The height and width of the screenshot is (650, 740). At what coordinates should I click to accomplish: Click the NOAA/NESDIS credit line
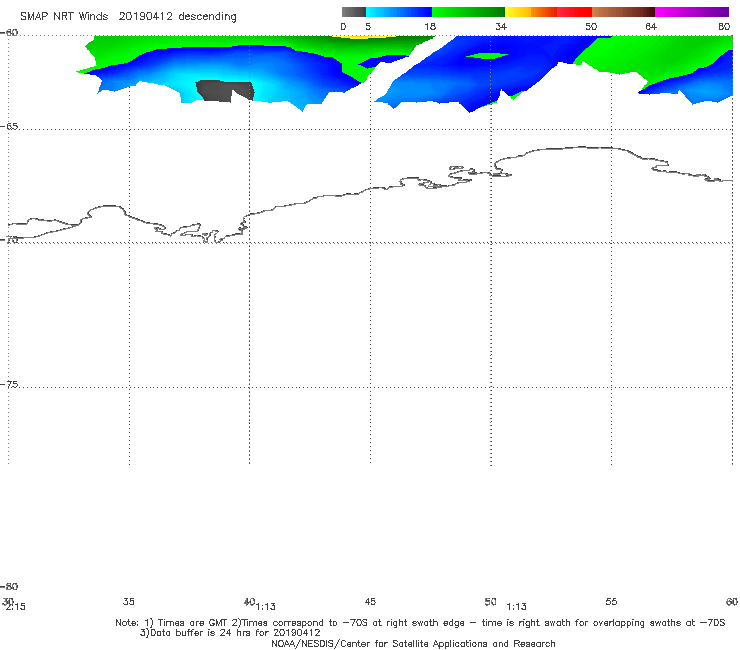pyautogui.click(x=413, y=644)
